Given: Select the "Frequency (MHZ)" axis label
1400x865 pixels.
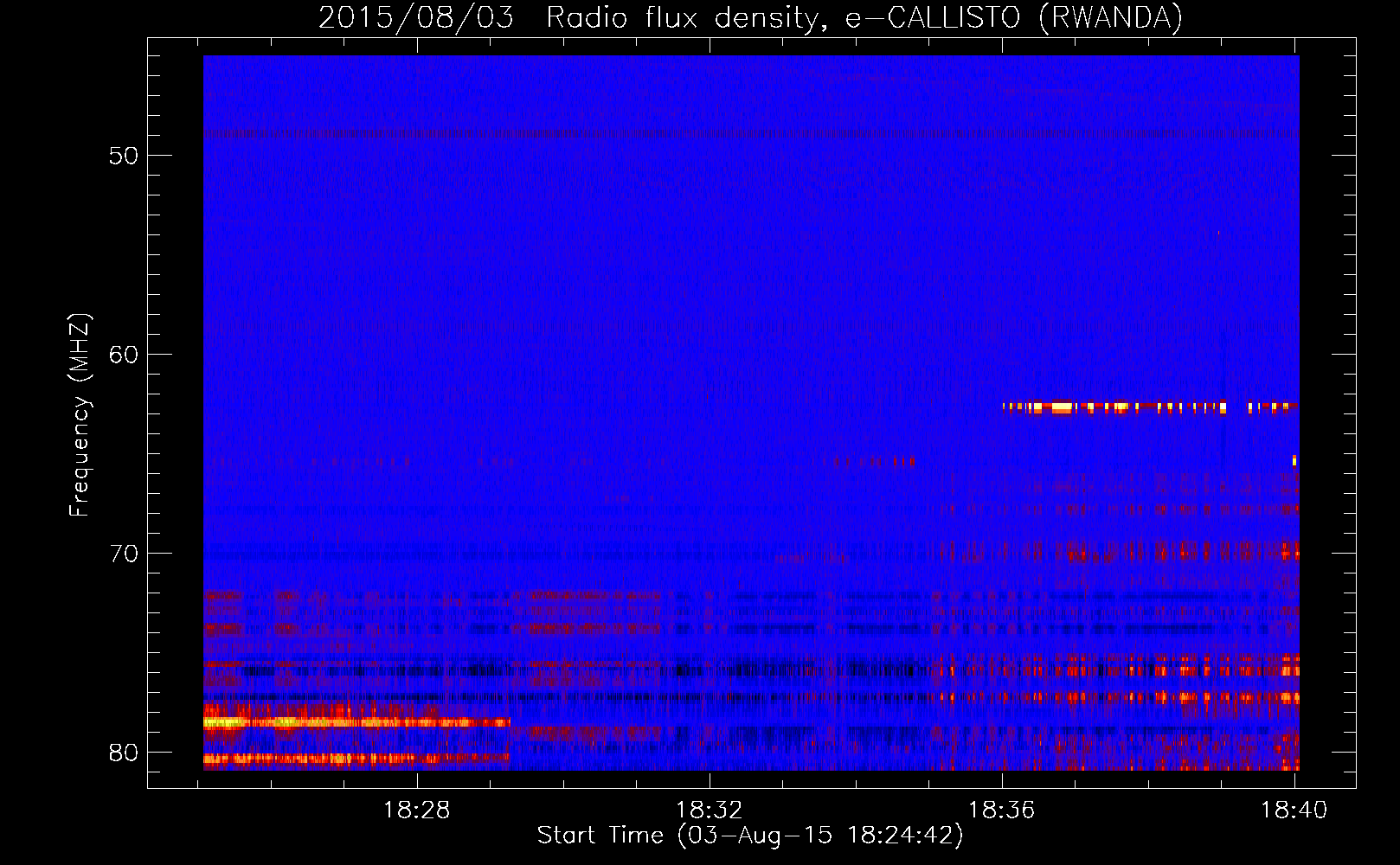Looking at the screenshot, I should click(x=80, y=415).
